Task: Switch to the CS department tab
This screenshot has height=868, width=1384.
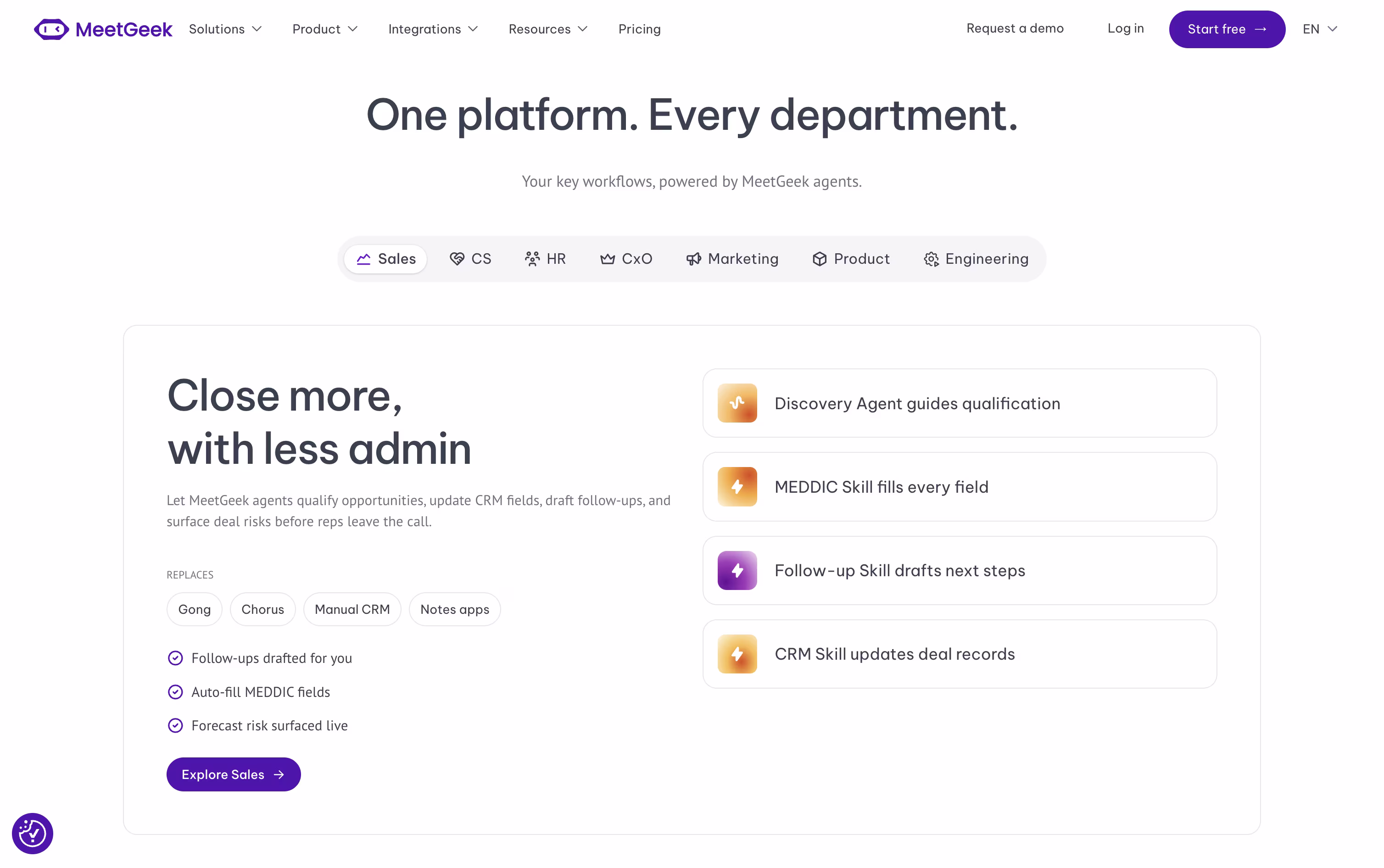Action: pyautogui.click(x=470, y=259)
